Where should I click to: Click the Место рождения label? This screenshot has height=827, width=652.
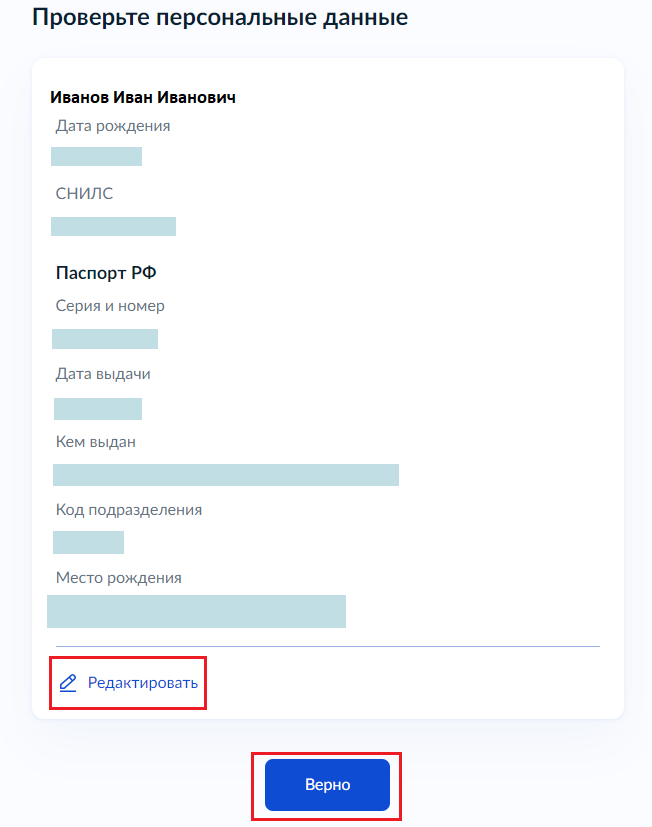119,578
